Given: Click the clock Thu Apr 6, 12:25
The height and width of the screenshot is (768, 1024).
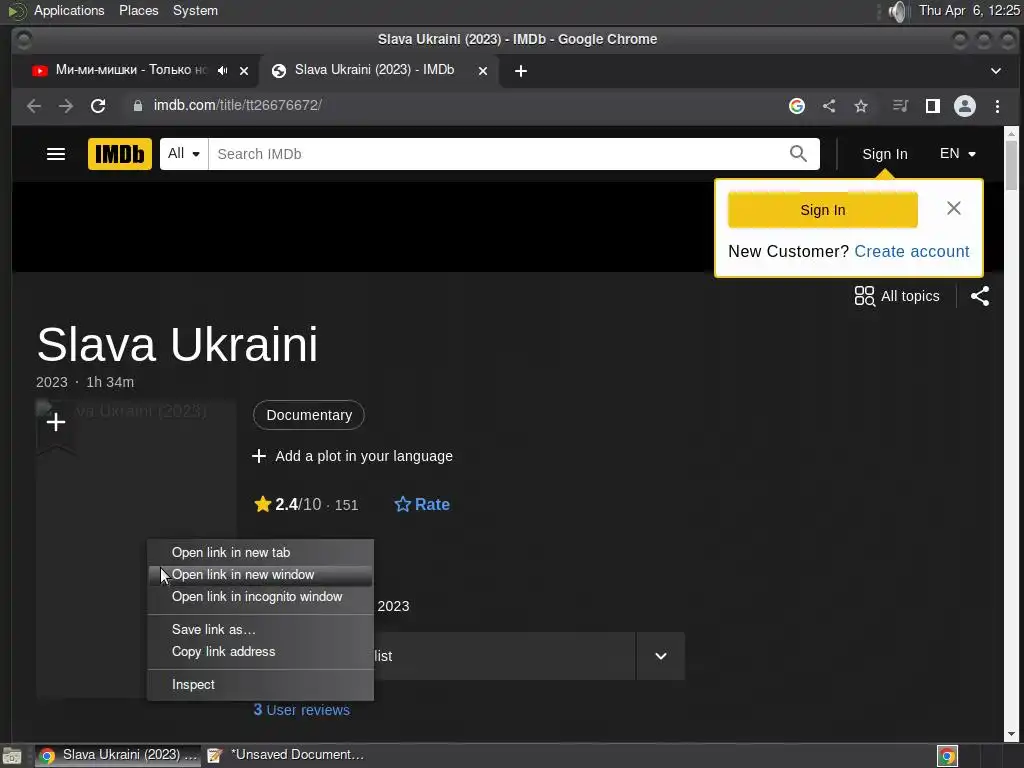Looking at the screenshot, I should coord(969,10).
